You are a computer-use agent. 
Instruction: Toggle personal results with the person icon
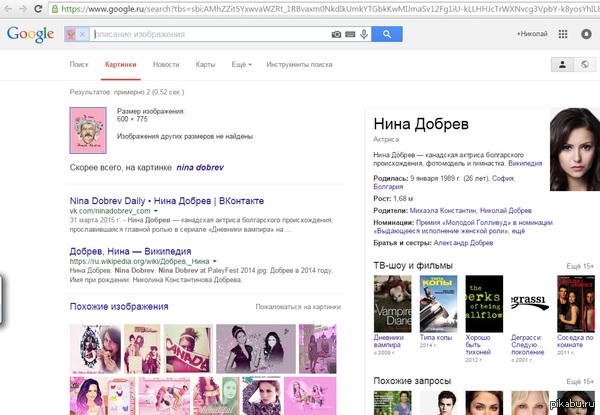561,64
